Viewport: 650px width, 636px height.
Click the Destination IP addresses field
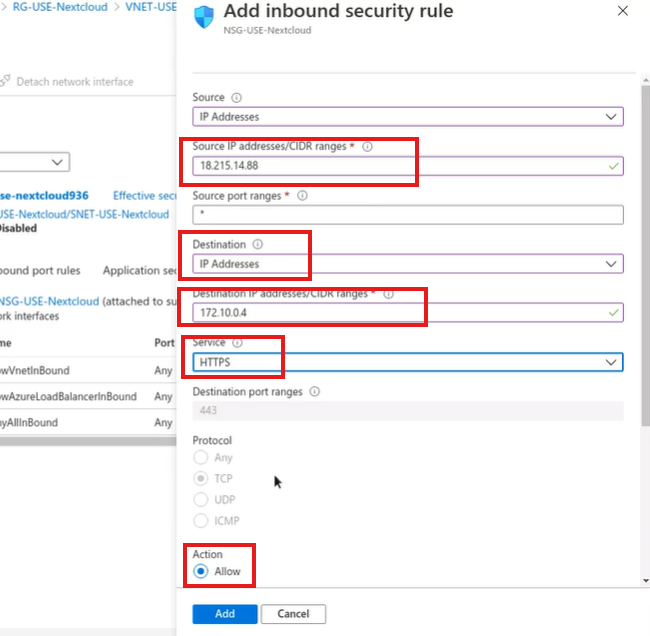(407, 313)
